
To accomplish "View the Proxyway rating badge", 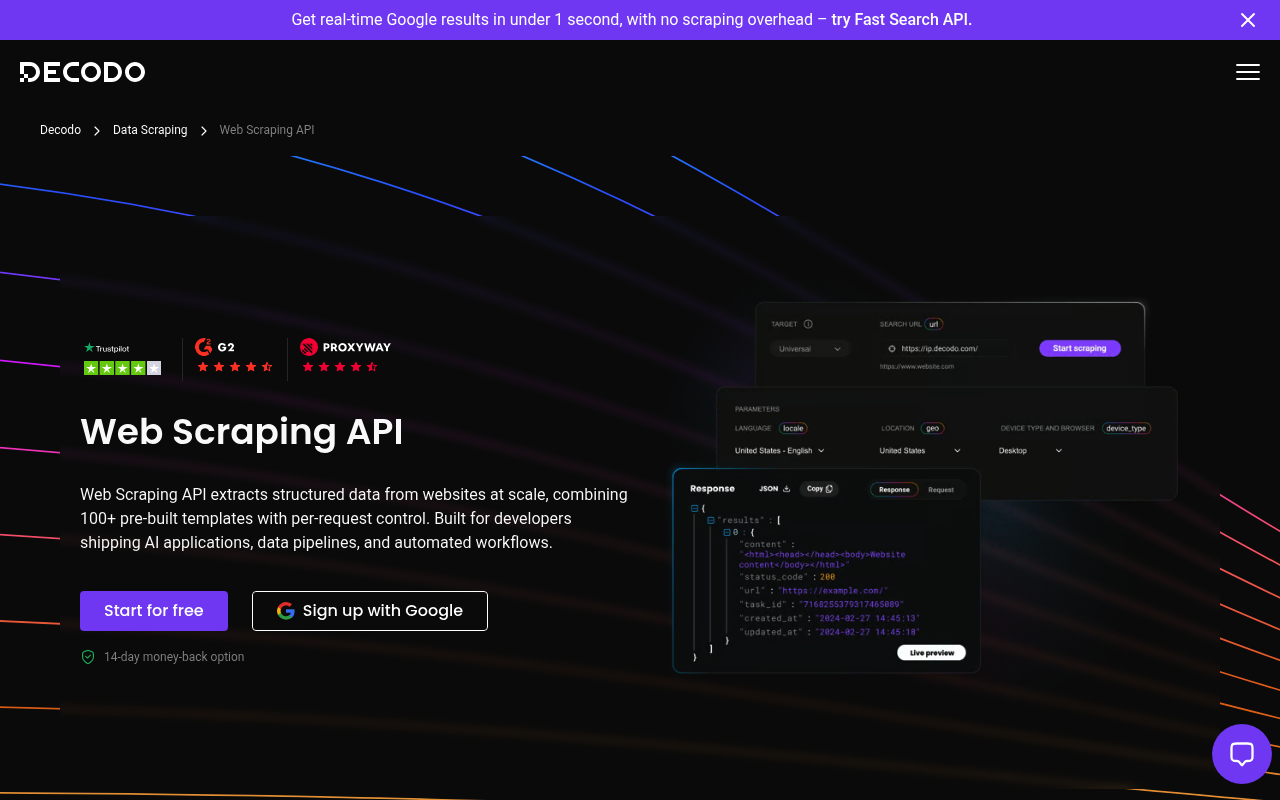I will coord(345,356).
